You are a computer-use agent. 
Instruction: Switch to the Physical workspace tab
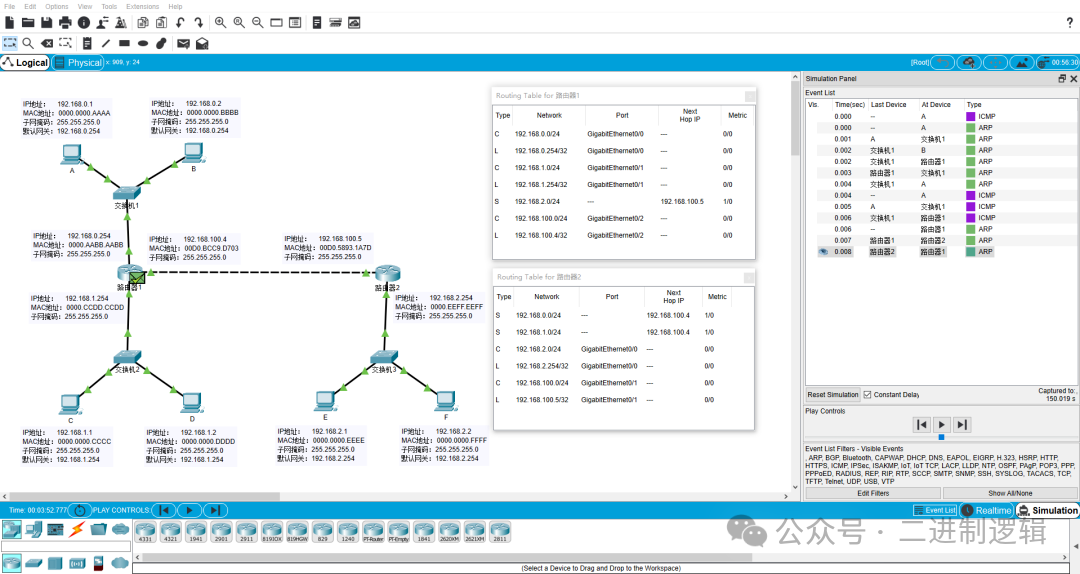coord(78,62)
